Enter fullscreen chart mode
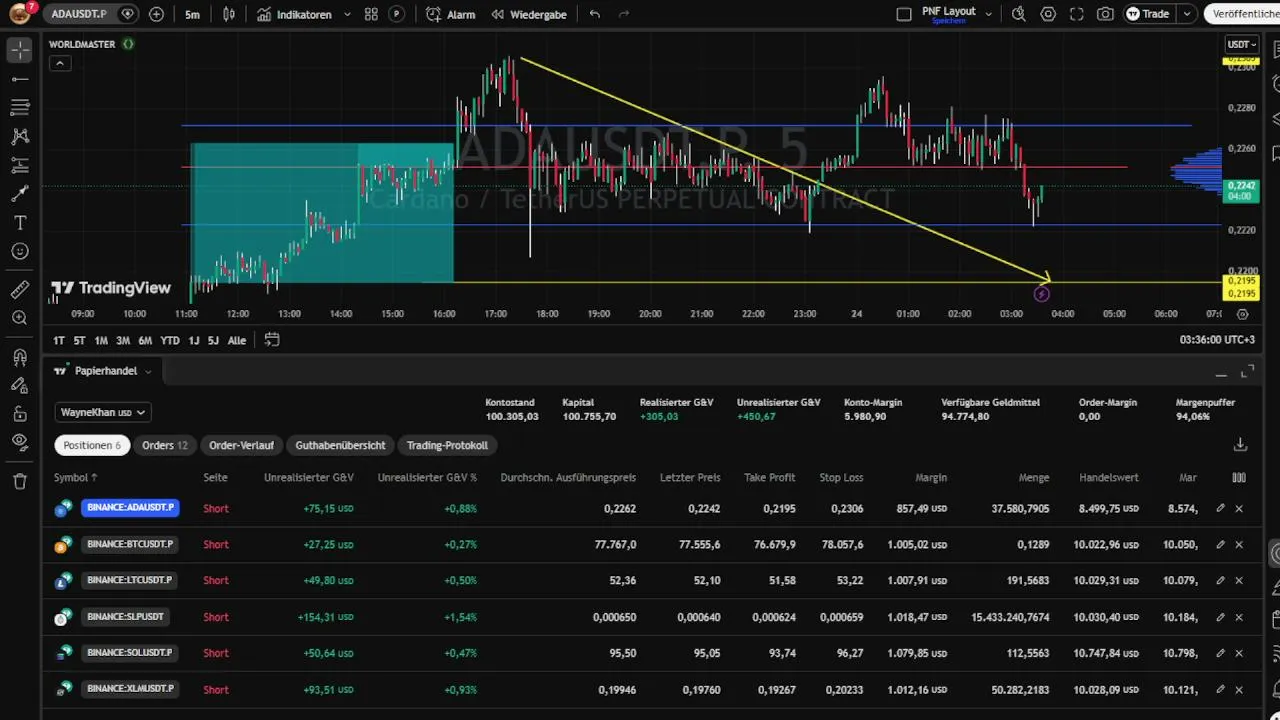This screenshot has height=720, width=1280. point(1076,14)
